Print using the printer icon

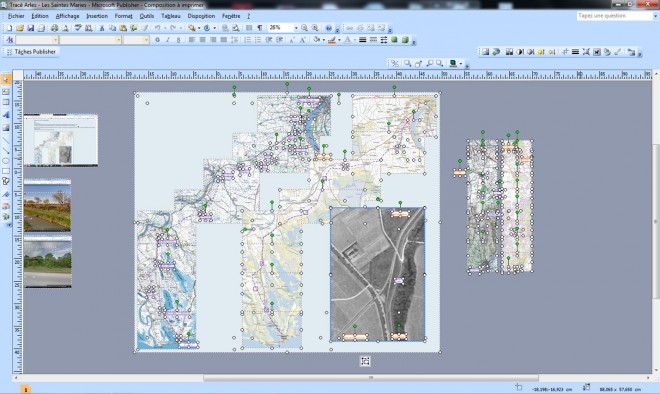54,28
